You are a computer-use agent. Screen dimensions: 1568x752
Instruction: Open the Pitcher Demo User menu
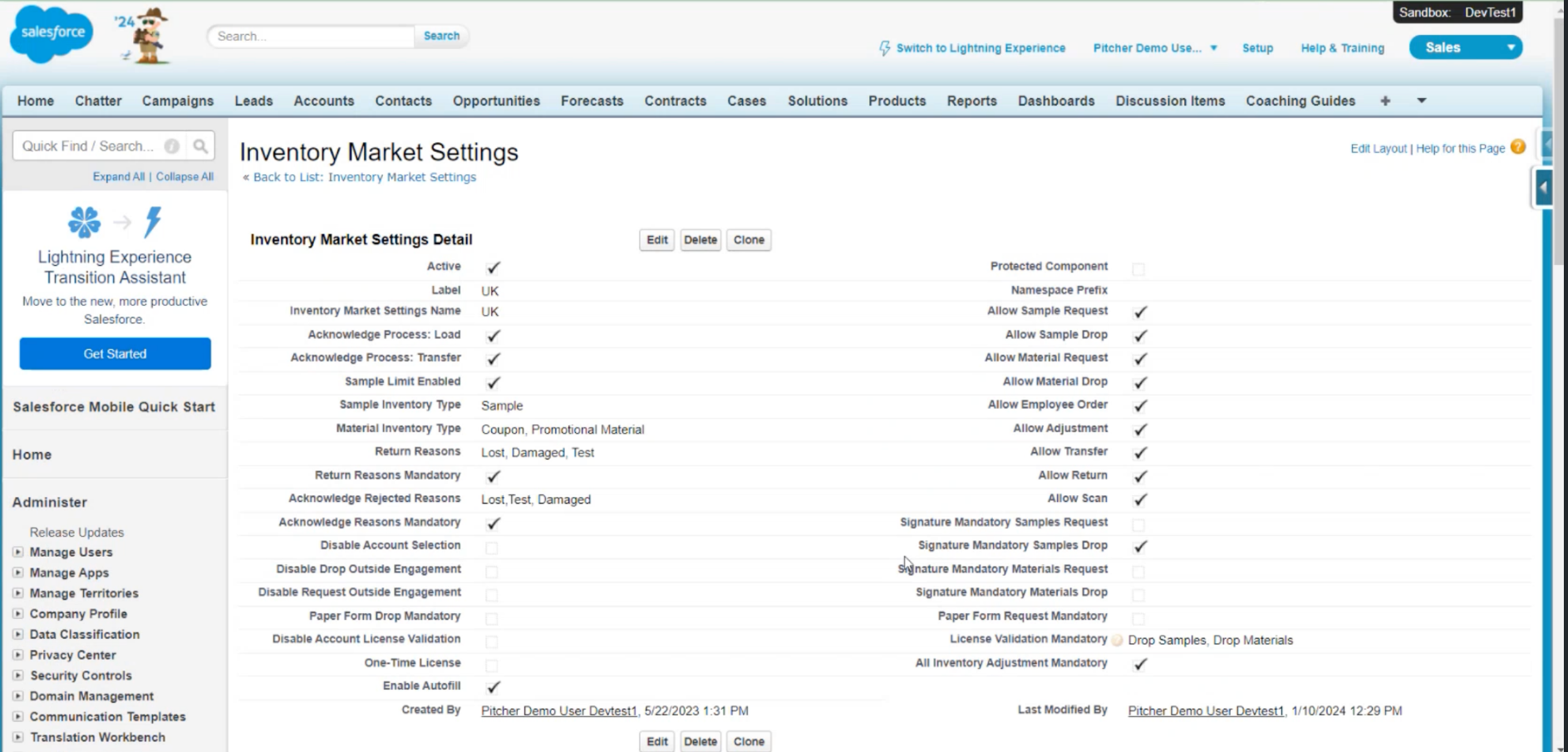pyautogui.click(x=1154, y=48)
